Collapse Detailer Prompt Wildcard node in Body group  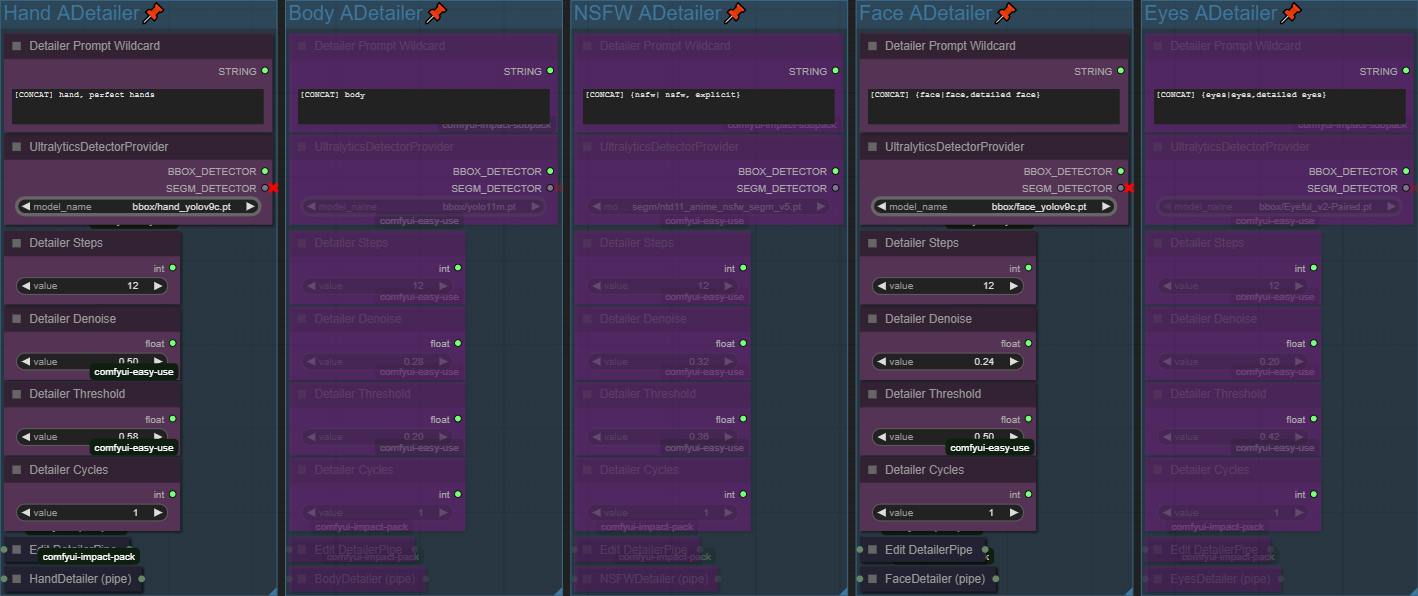pyautogui.click(x=301, y=46)
